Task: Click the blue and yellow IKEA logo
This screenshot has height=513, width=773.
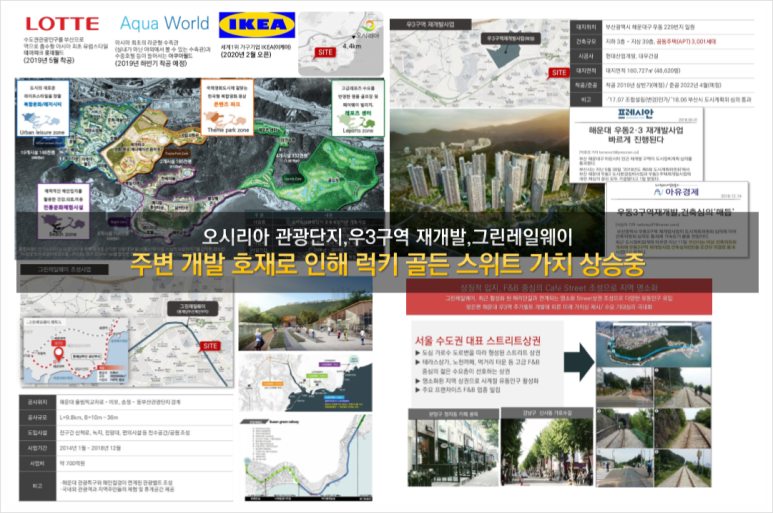Action: coord(257,25)
